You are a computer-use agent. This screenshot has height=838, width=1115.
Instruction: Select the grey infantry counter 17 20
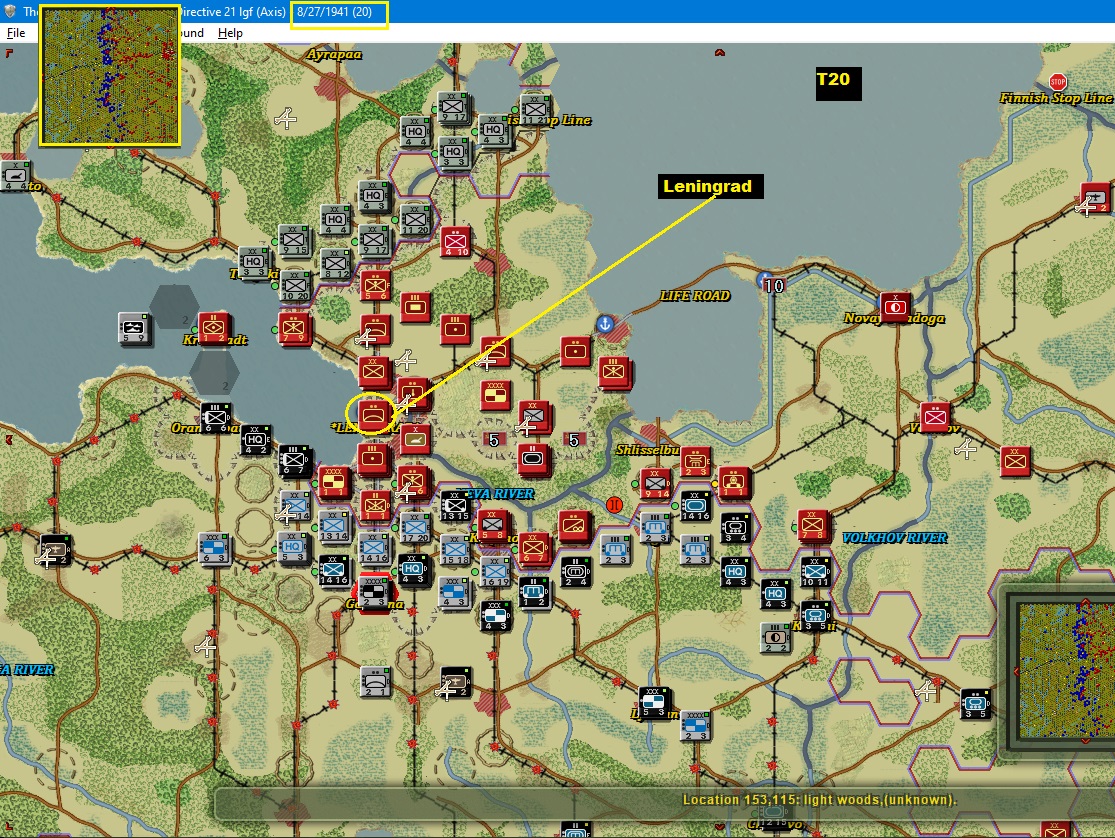tap(415, 529)
